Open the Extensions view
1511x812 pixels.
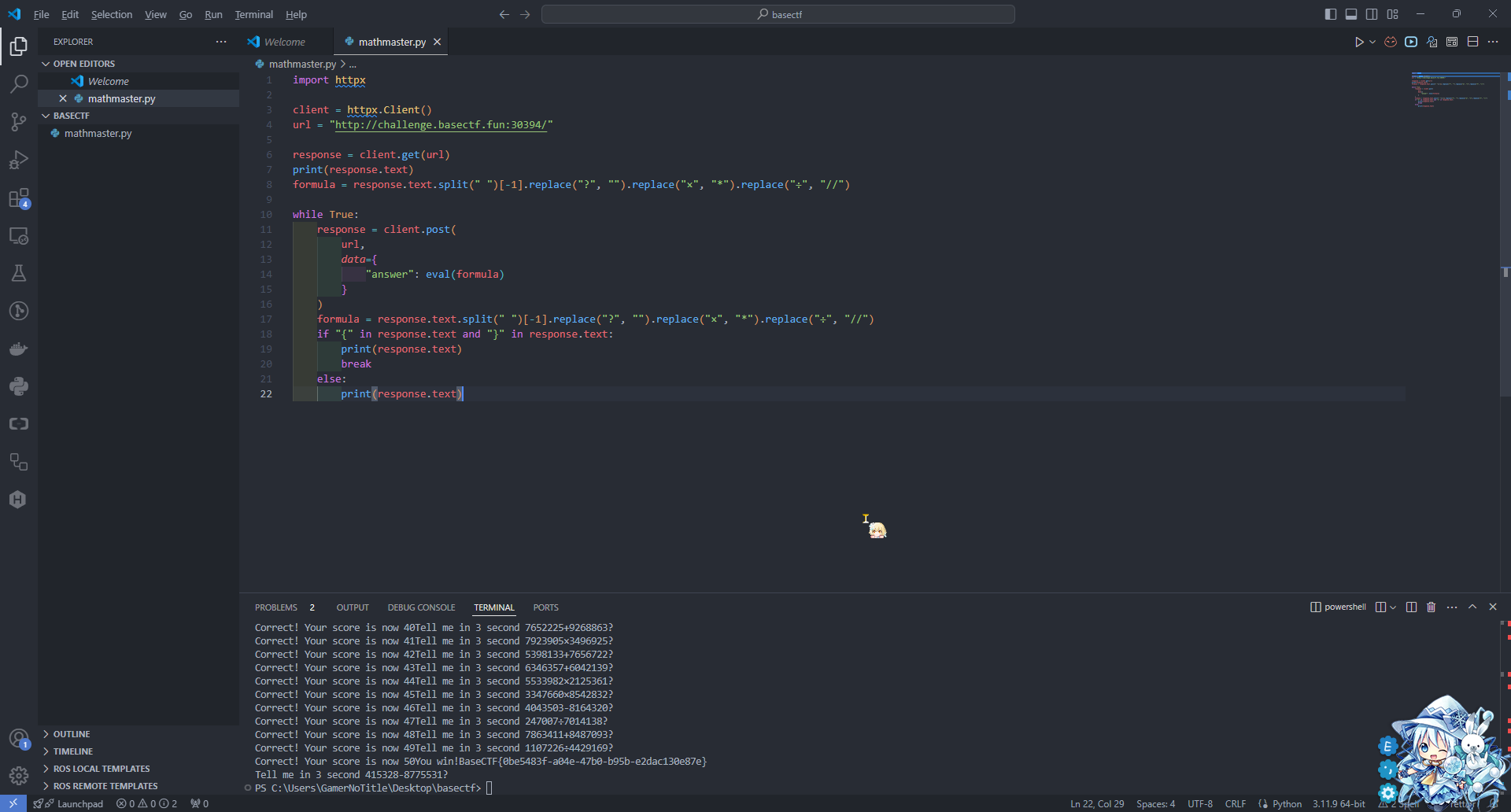(19, 198)
